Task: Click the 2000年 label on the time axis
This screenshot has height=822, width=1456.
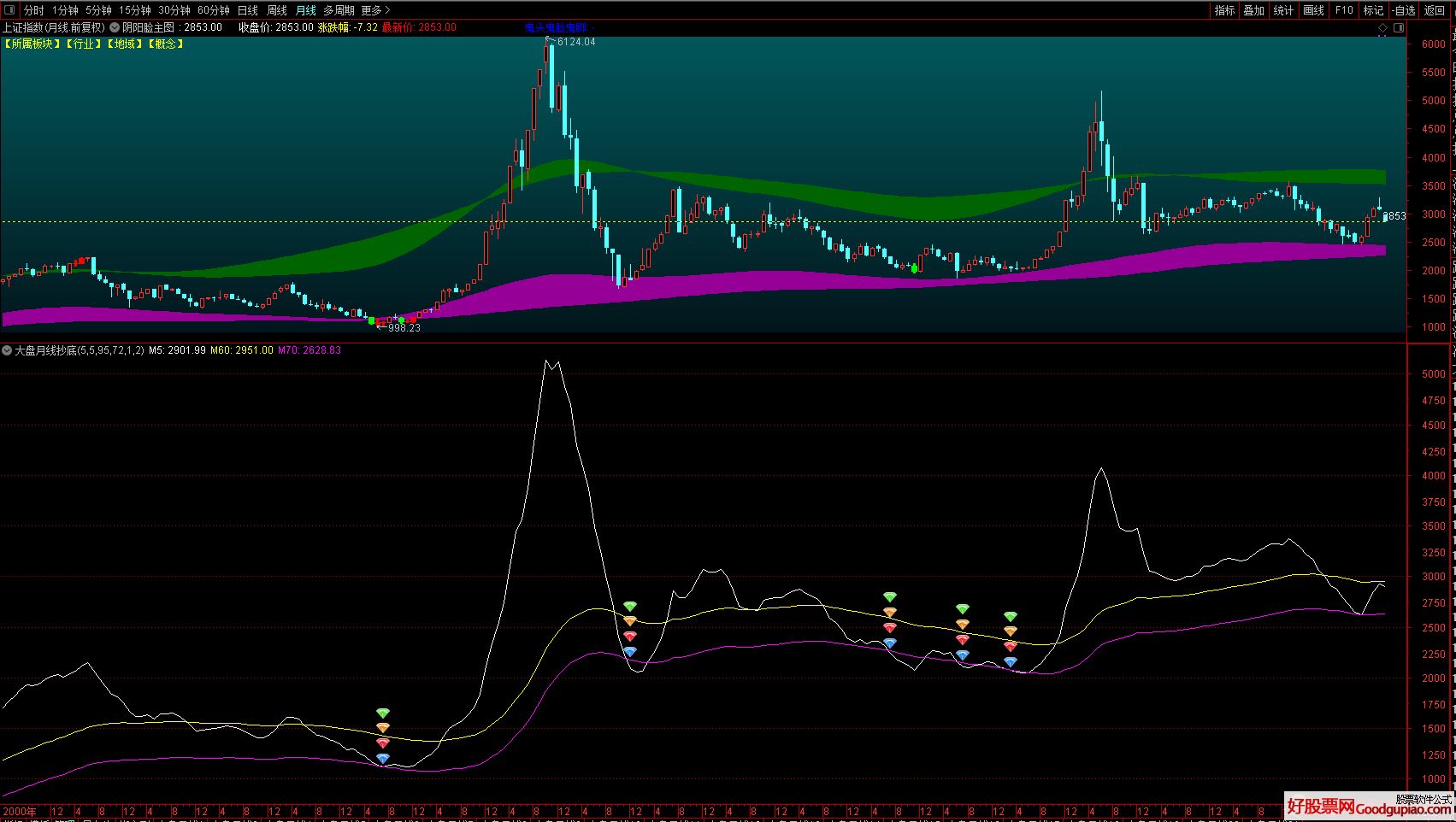Action: coord(19,811)
